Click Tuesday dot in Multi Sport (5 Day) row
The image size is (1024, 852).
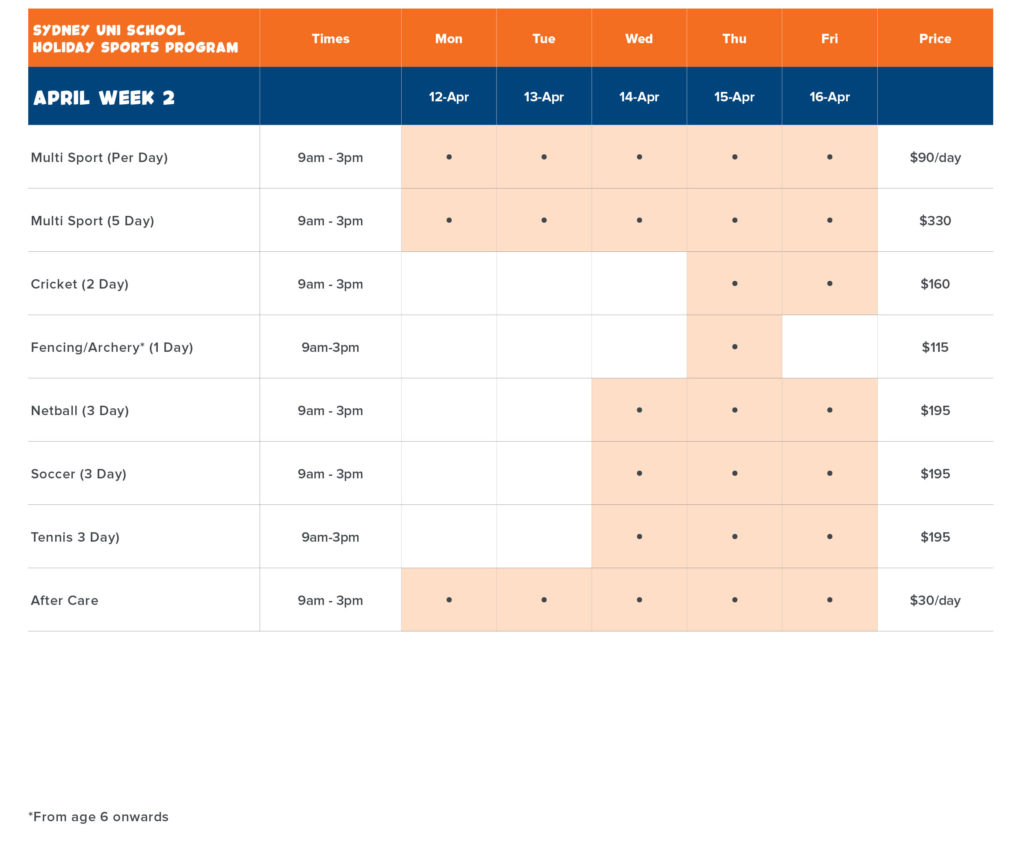[x=544, y=220]
